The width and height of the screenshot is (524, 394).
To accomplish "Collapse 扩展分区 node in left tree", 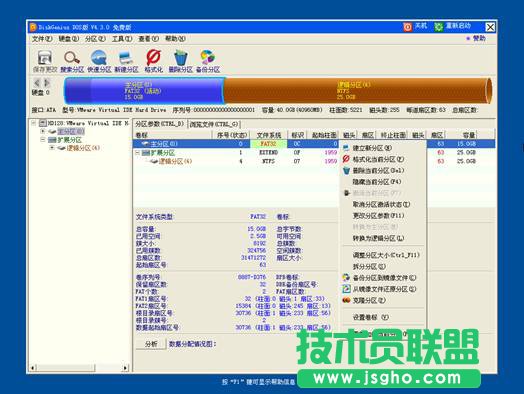I will [42, 140].
